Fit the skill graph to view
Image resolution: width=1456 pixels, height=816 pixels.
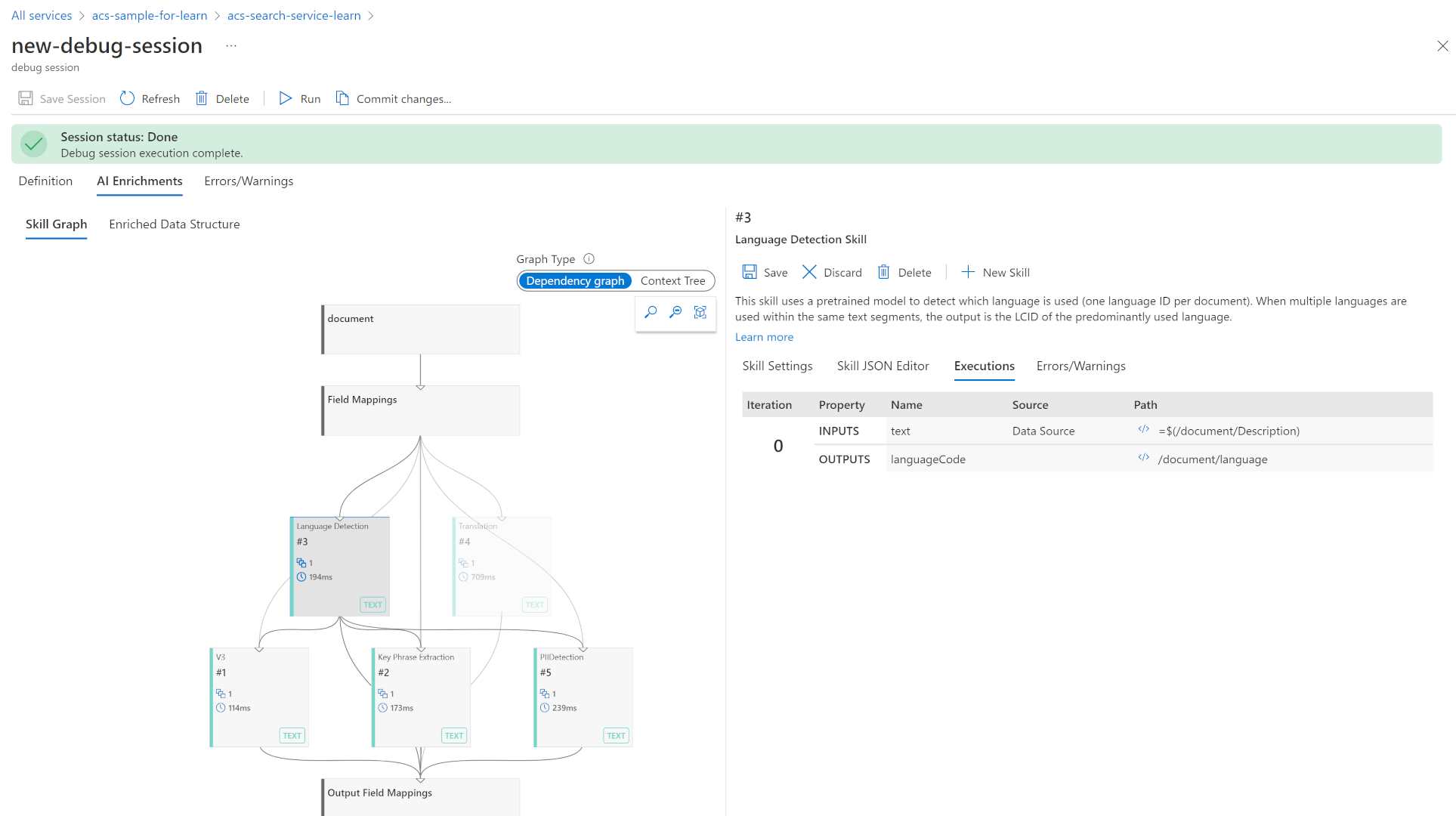click(x=700, y=312)
